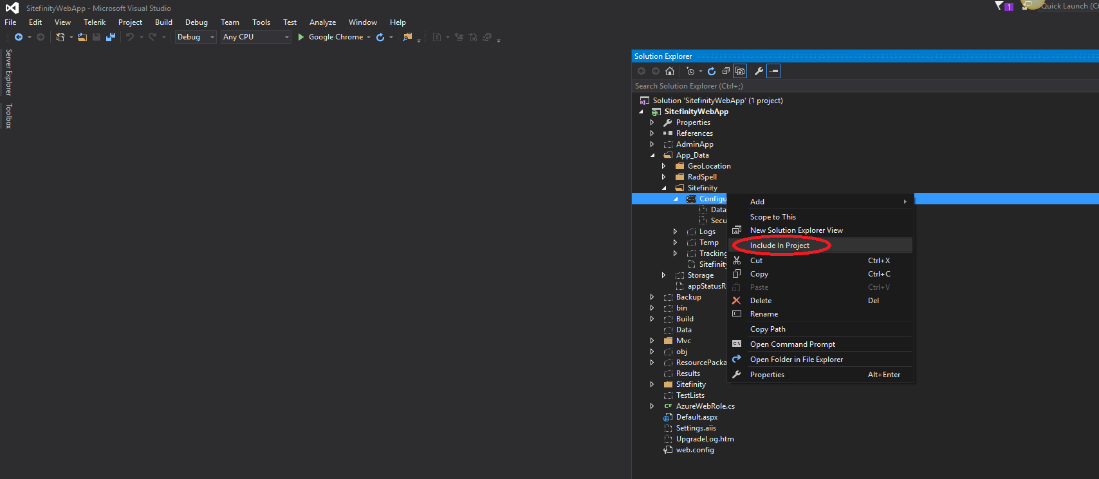Image resolution: width=1099 pixels, height=479 pixels.
Task: Click the Navigate Backward toolbar icon
Action: [x=18, y=37]
